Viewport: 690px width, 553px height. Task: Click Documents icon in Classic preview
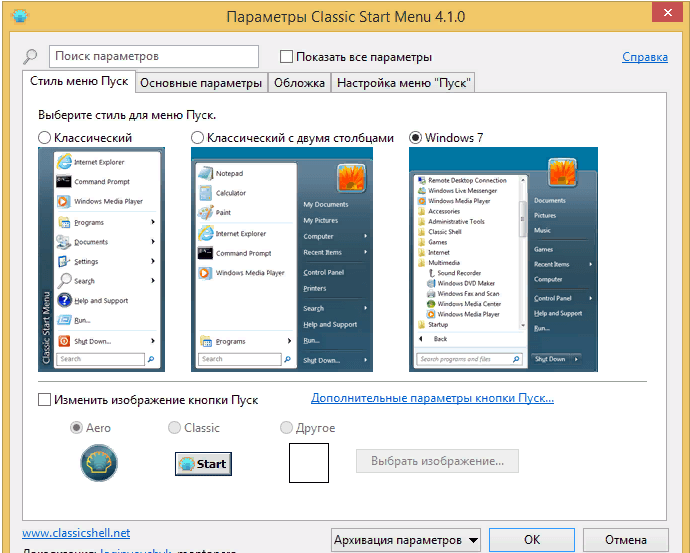[x=64, y=242]
